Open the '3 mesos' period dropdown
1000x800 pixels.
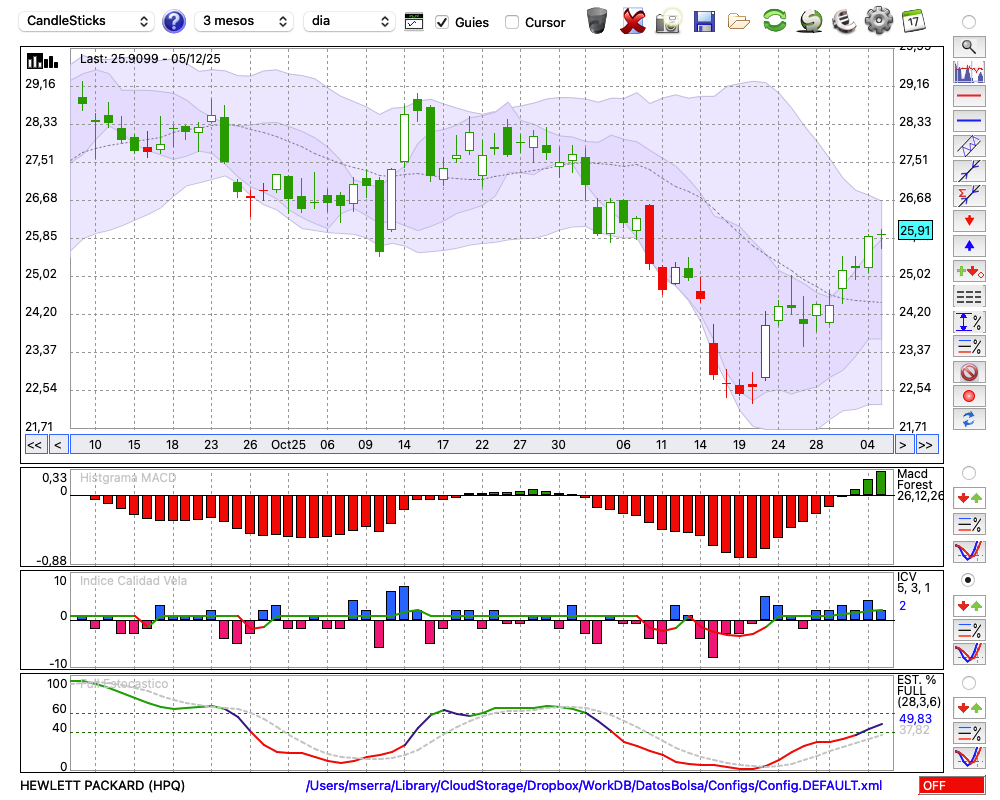pos(244,21)
